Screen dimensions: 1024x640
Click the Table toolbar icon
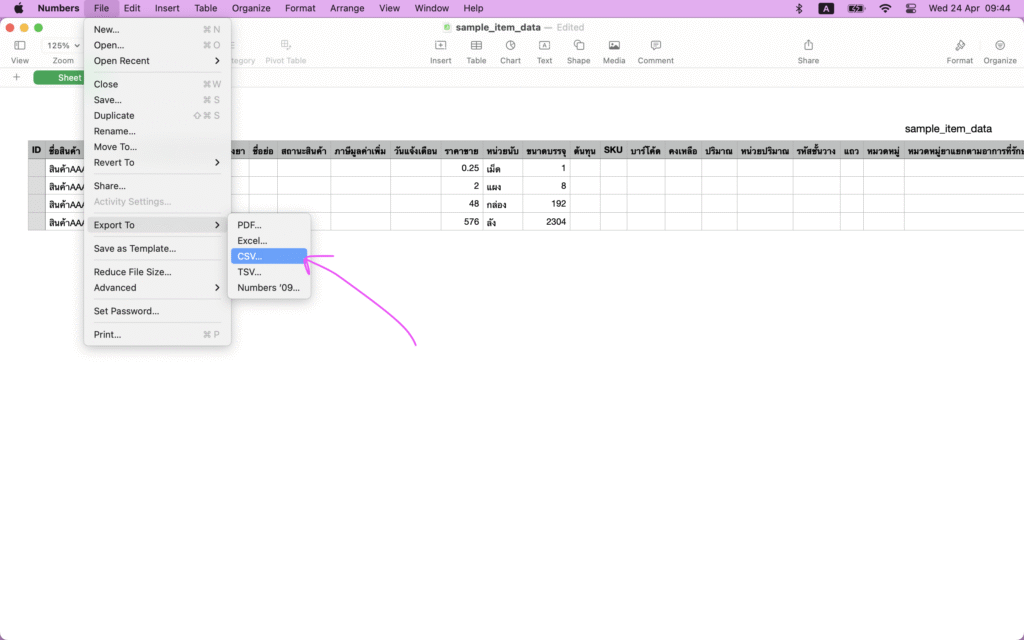pos(476,46)
